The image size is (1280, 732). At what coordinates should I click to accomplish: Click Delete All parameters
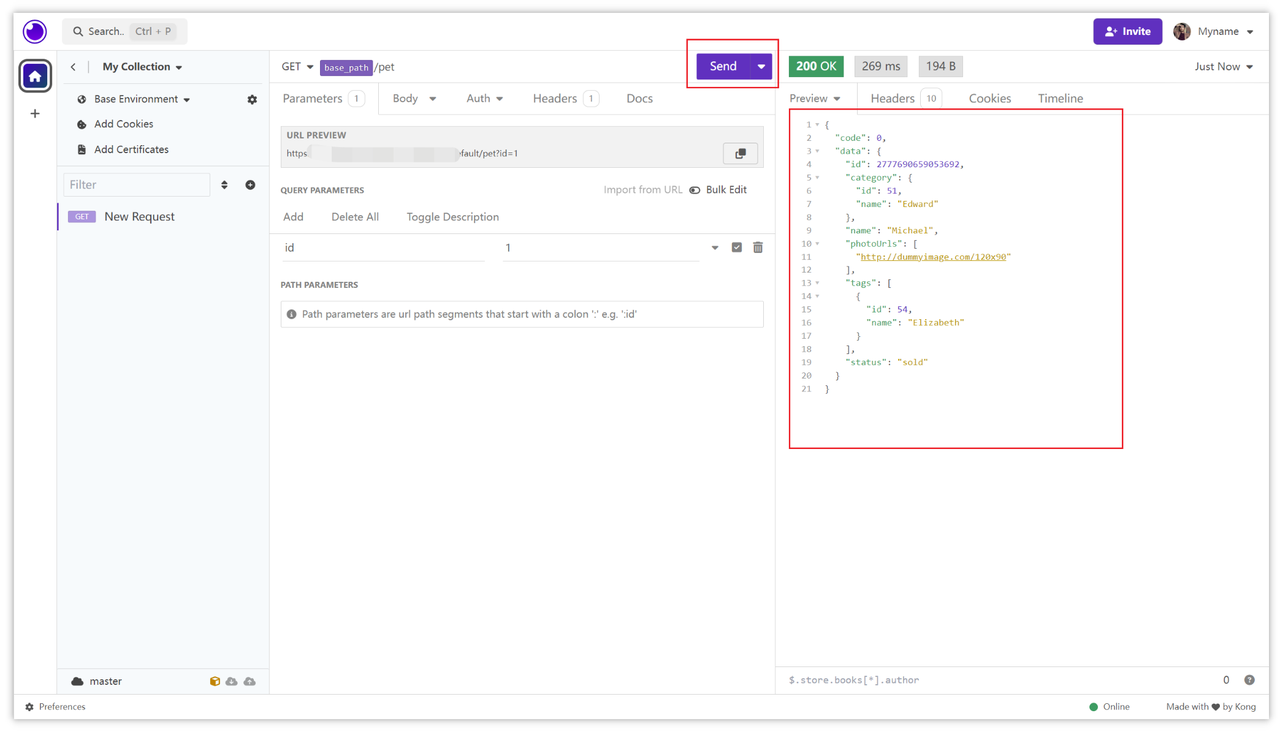pos(355,217)
